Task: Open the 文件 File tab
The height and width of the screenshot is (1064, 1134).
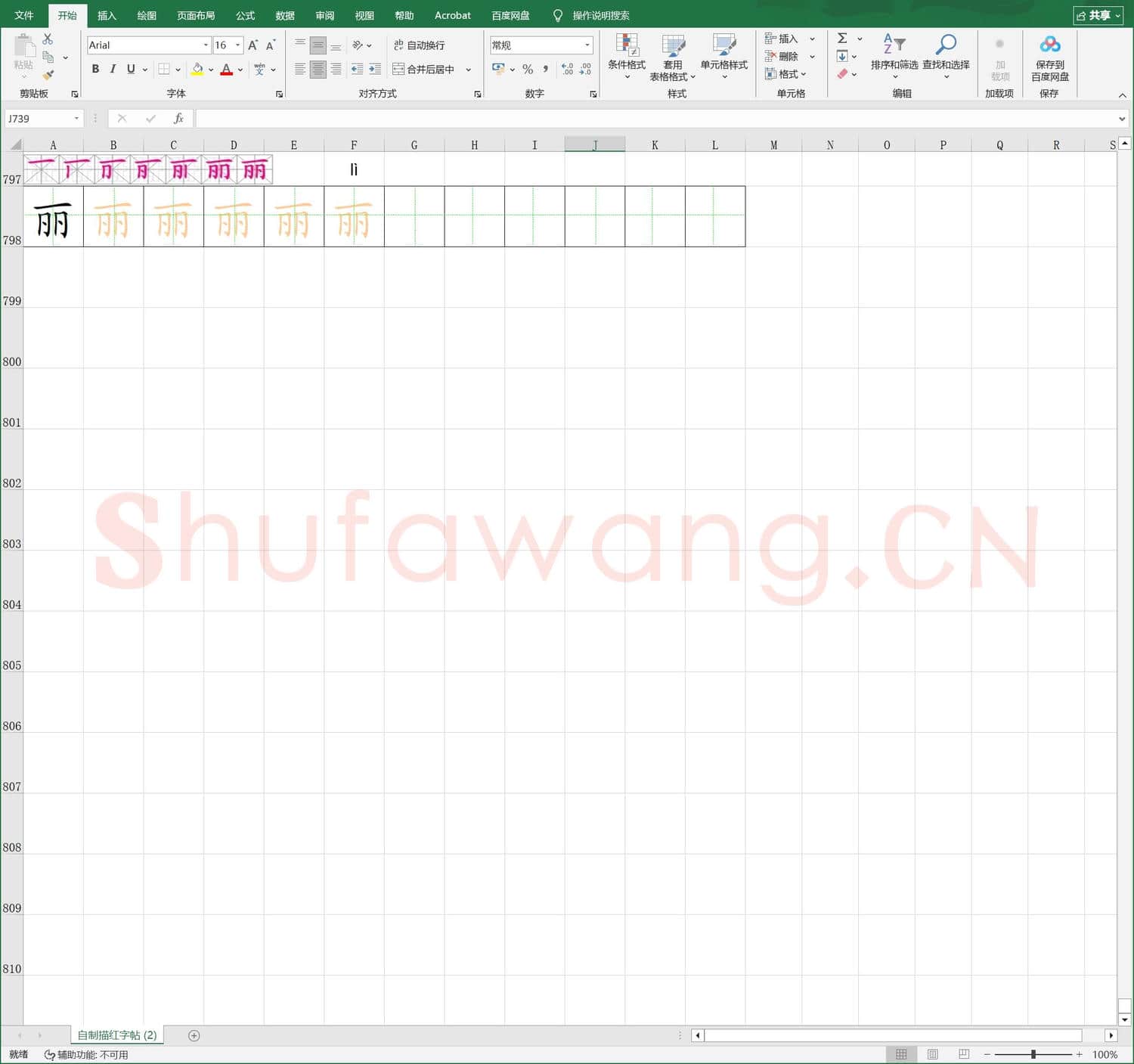Action: (24, 15)
